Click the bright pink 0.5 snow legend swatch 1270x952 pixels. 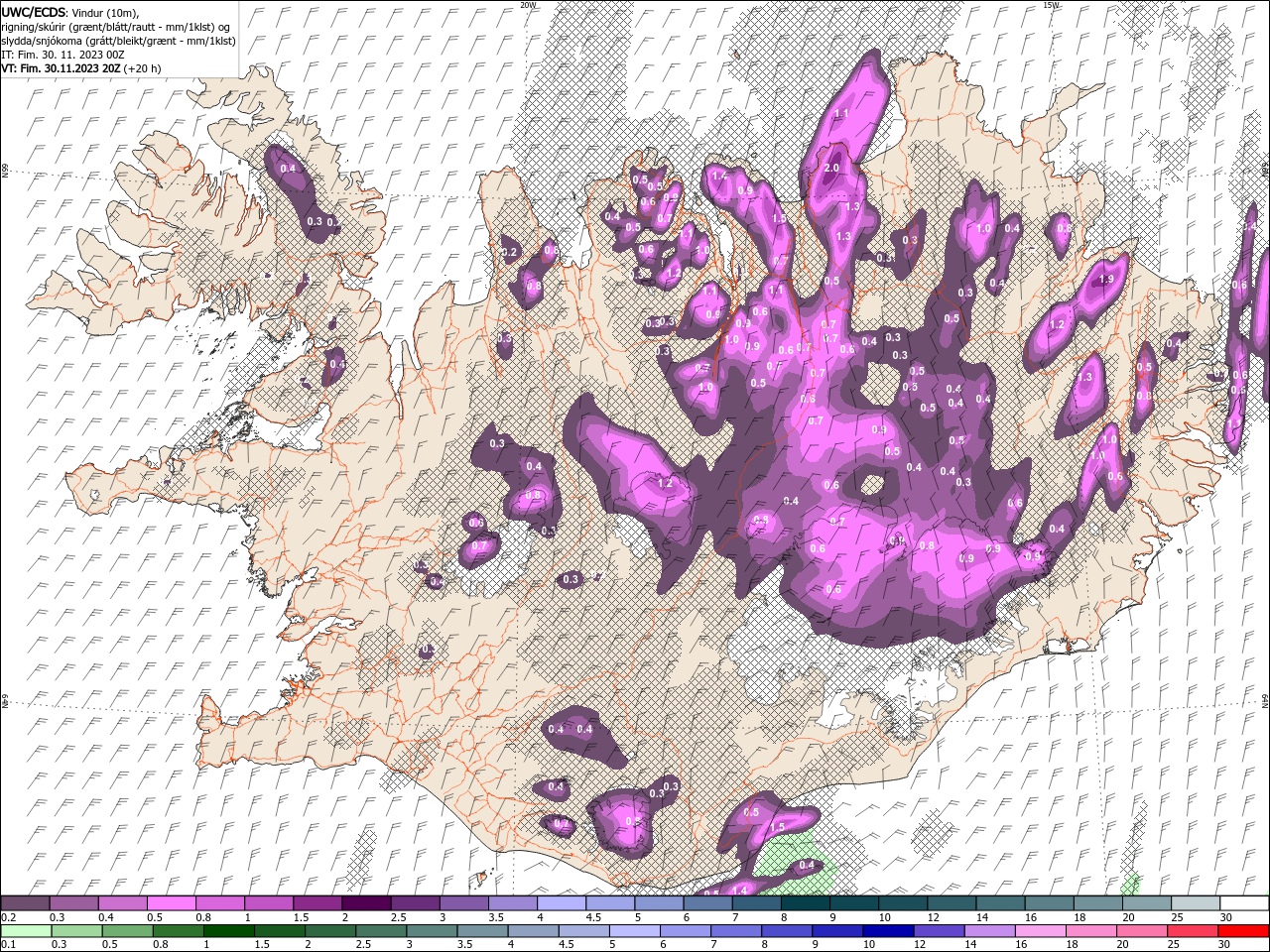(x=171, y=903)
